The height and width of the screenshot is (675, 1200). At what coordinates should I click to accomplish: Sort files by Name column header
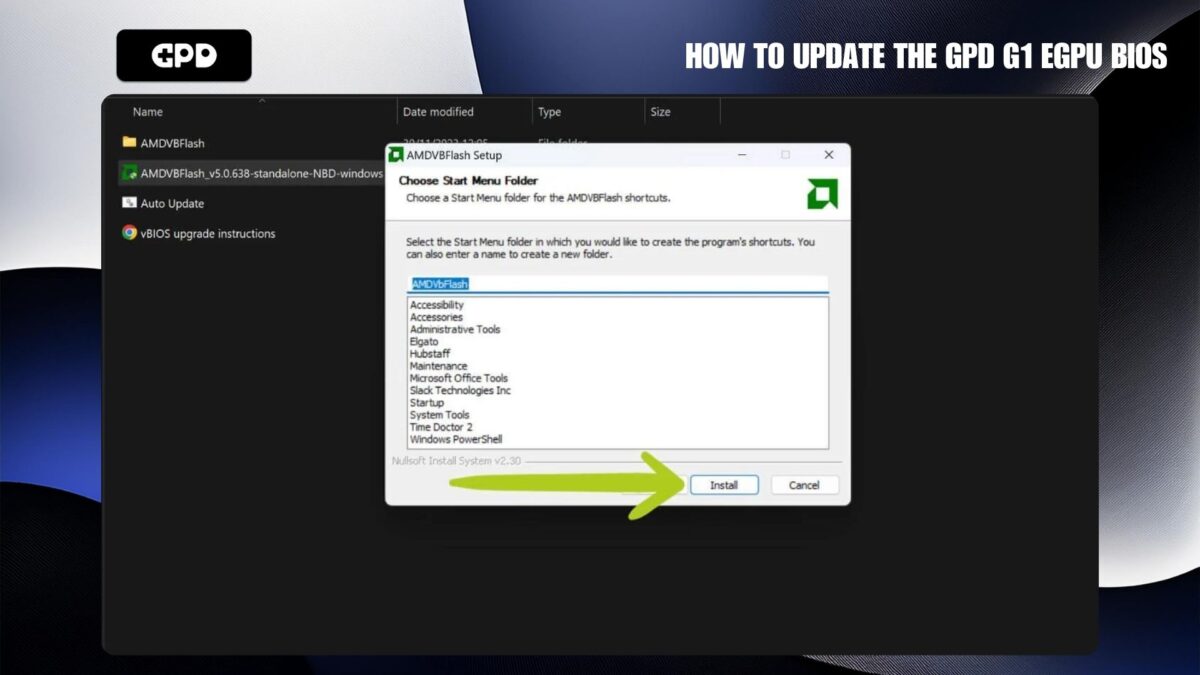(x=148, y=112)
